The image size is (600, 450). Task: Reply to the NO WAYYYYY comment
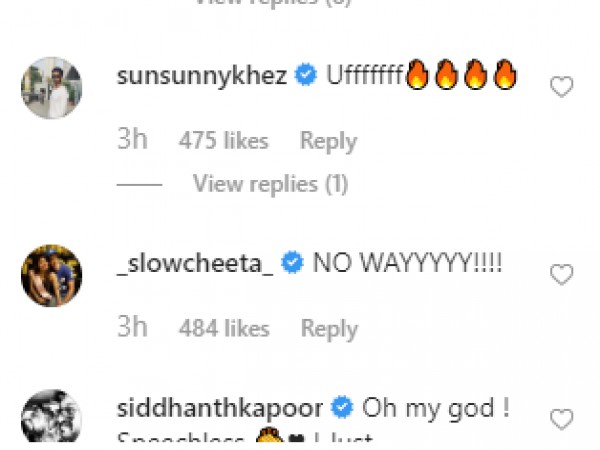[329, 328]
